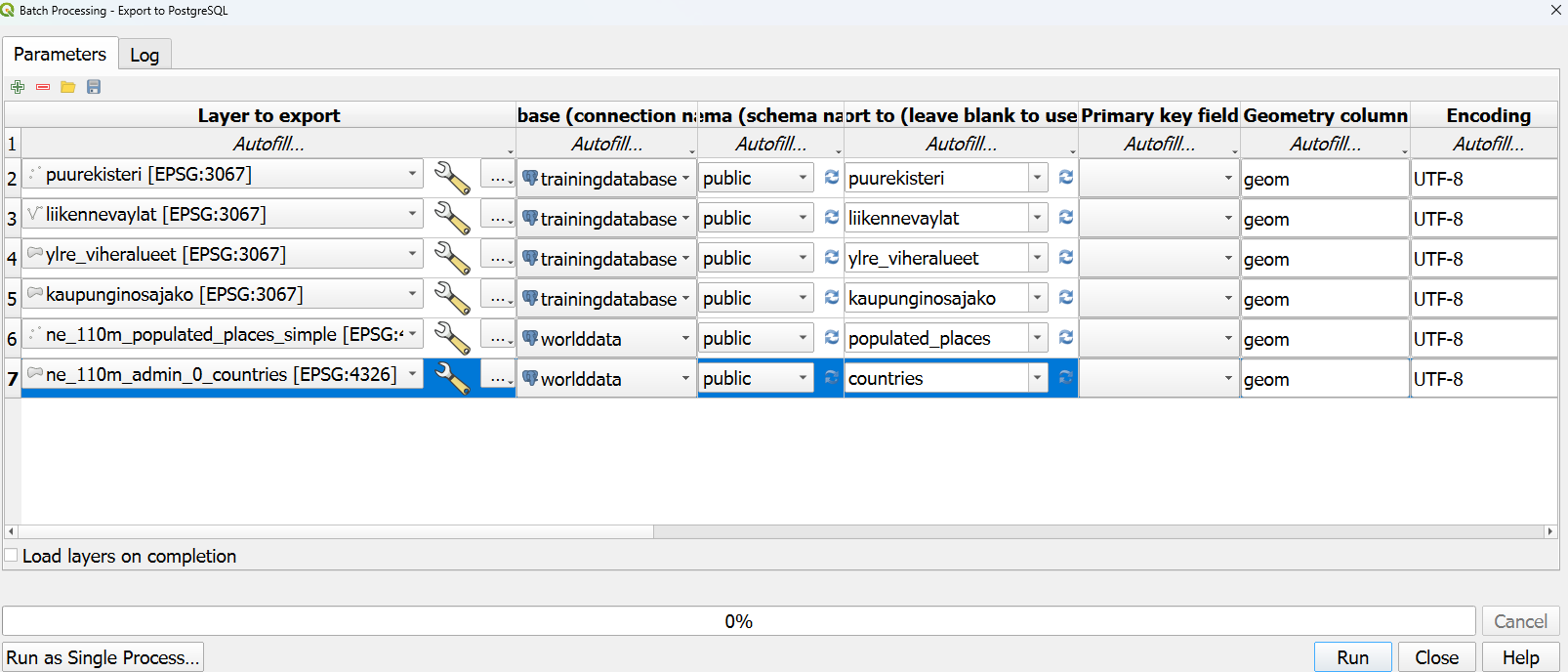This screenshot has width=1568, height=672.
Task: Switch to the Log tab
Action: 144,55
